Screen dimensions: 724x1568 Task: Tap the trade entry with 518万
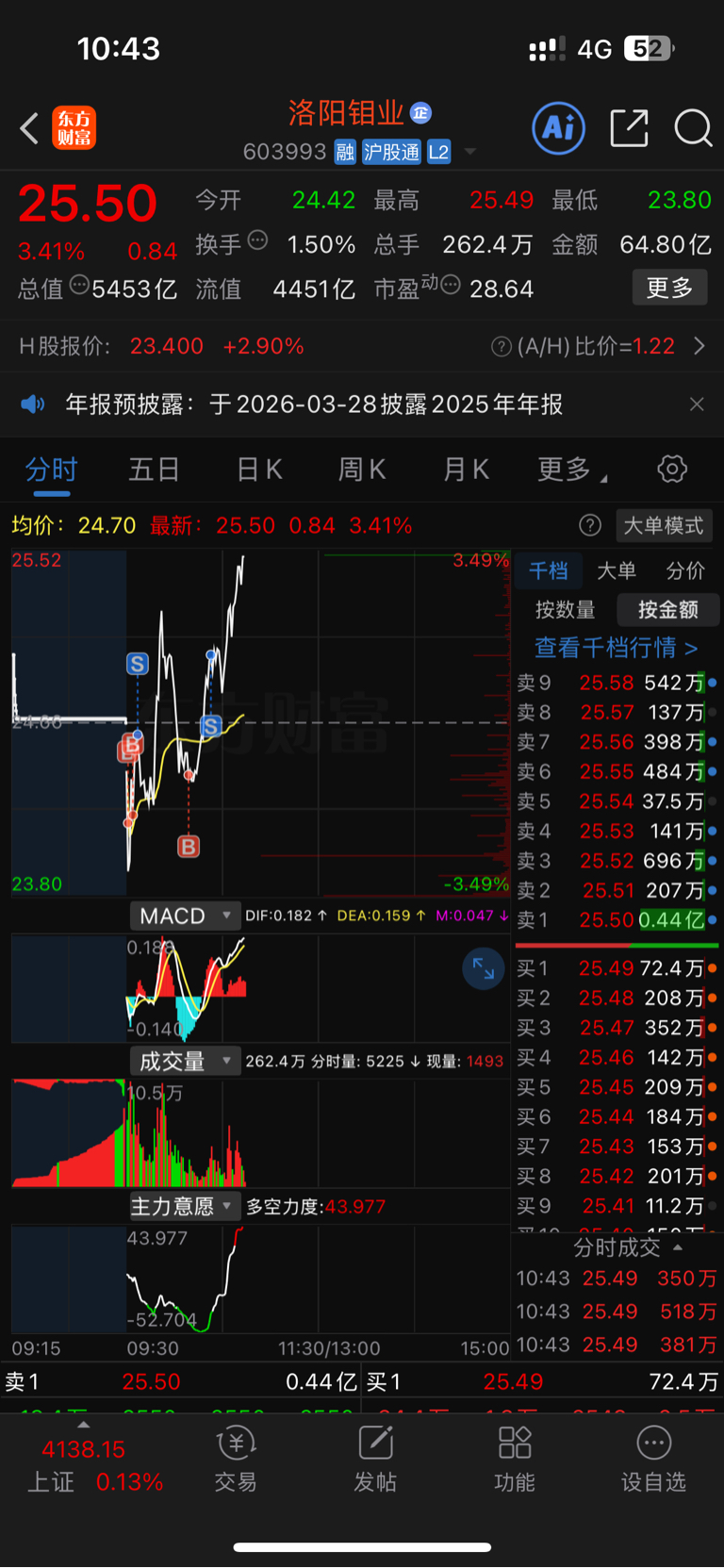coord(617,1312)
